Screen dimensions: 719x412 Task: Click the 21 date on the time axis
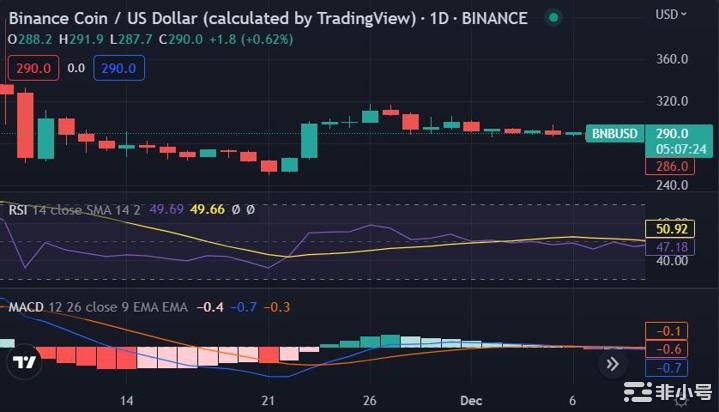pyautogui.click(x=267, y=400)
